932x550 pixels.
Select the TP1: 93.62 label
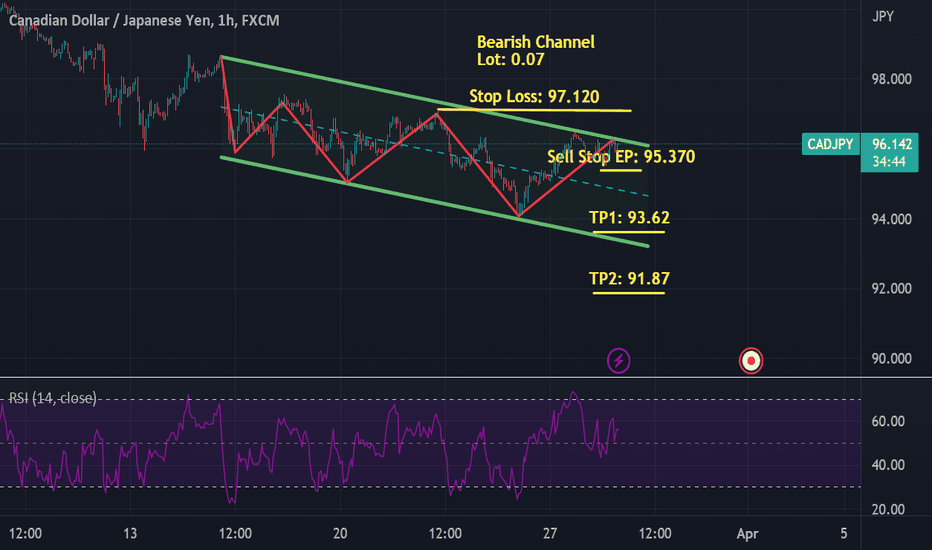(x=629, y=217)
